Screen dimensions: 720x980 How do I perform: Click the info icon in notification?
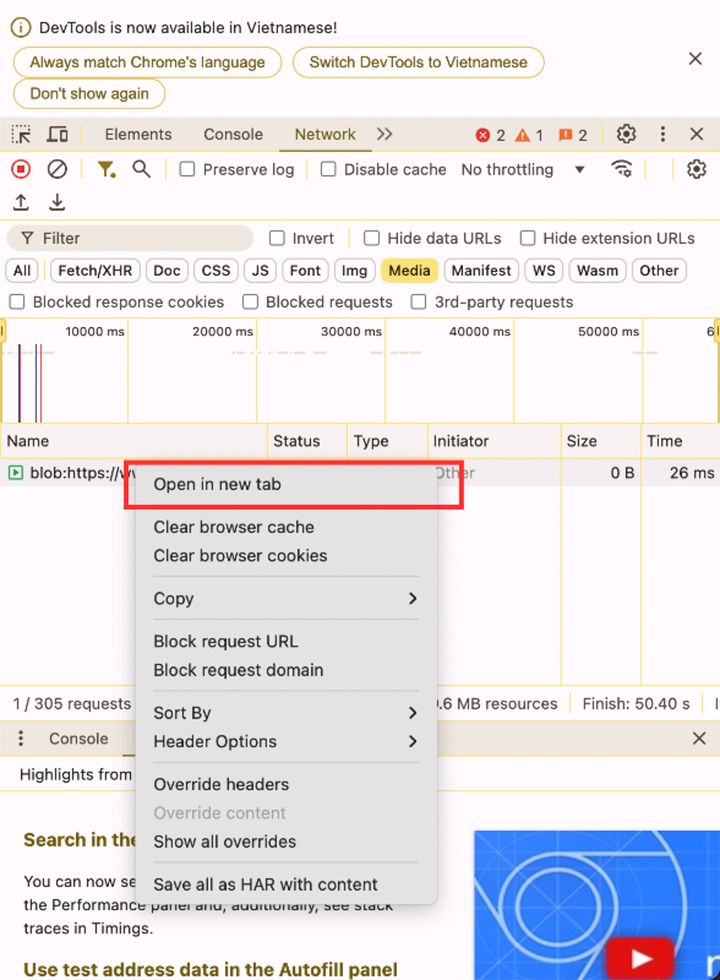pyautogui.click(x=21, y=28)
